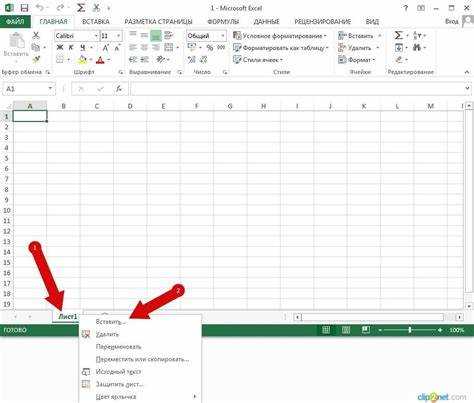
Task: Expand Стили ячеек gallery
Action: [258, 60]
